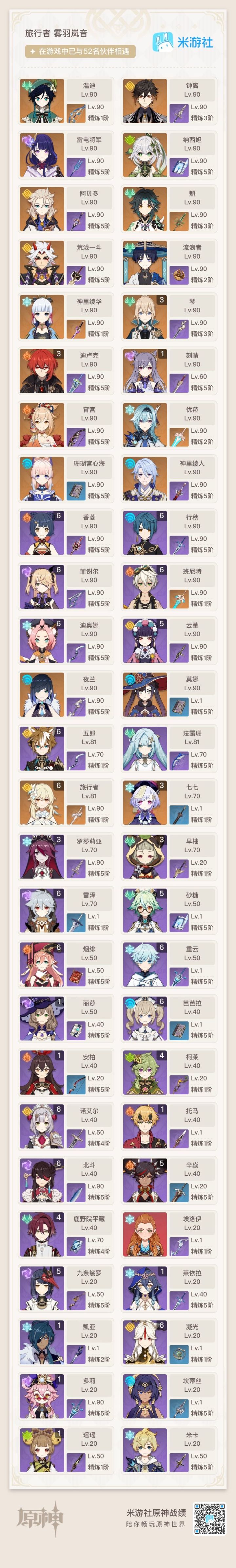Choose 珊瑚宫心海's portrait card
Viewport: 236px width, 1568px height.
(x=41, y=479)
